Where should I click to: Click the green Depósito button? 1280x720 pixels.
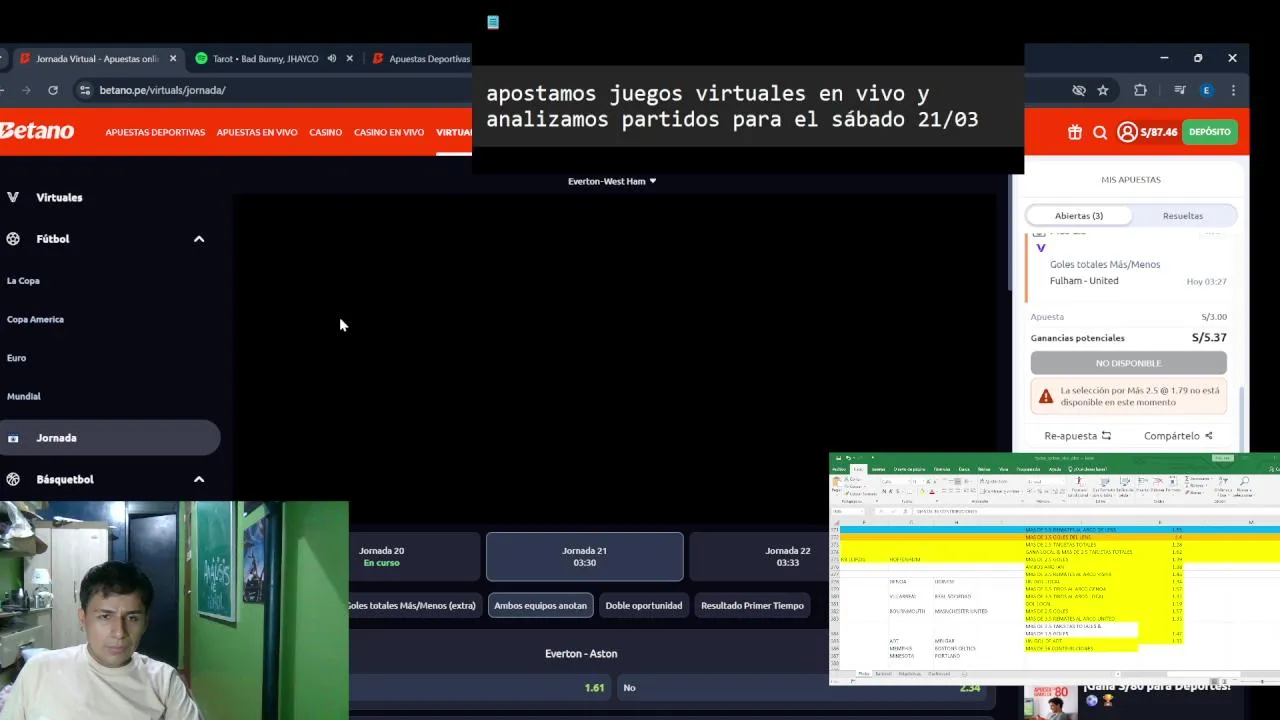click(x=1210, y=132)
